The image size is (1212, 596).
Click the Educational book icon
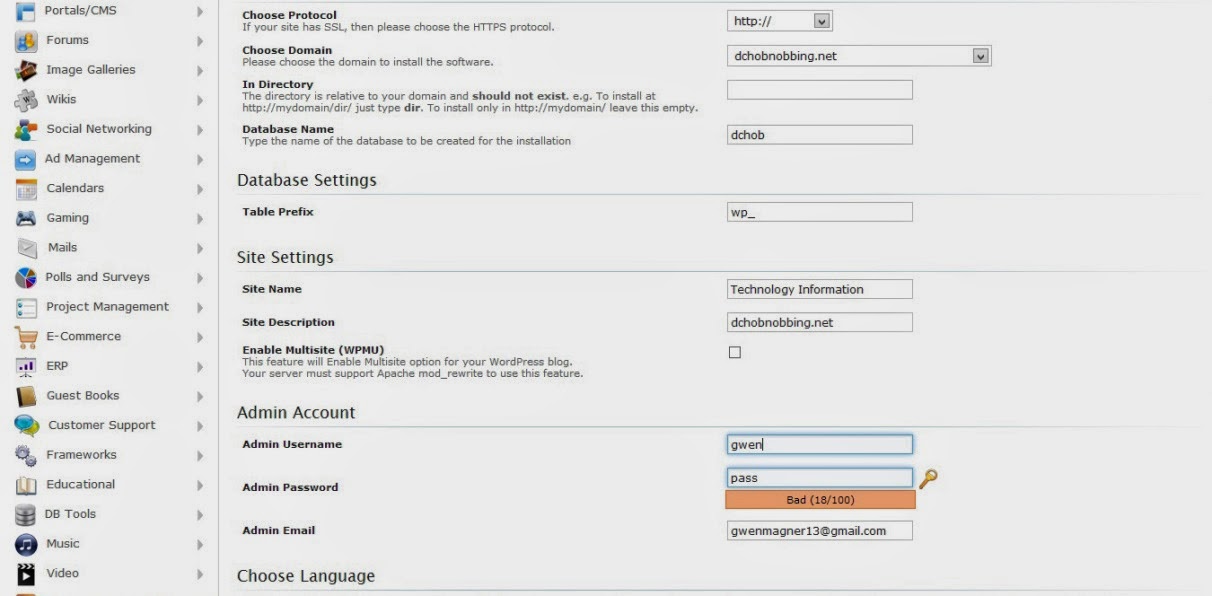[26, 485]
